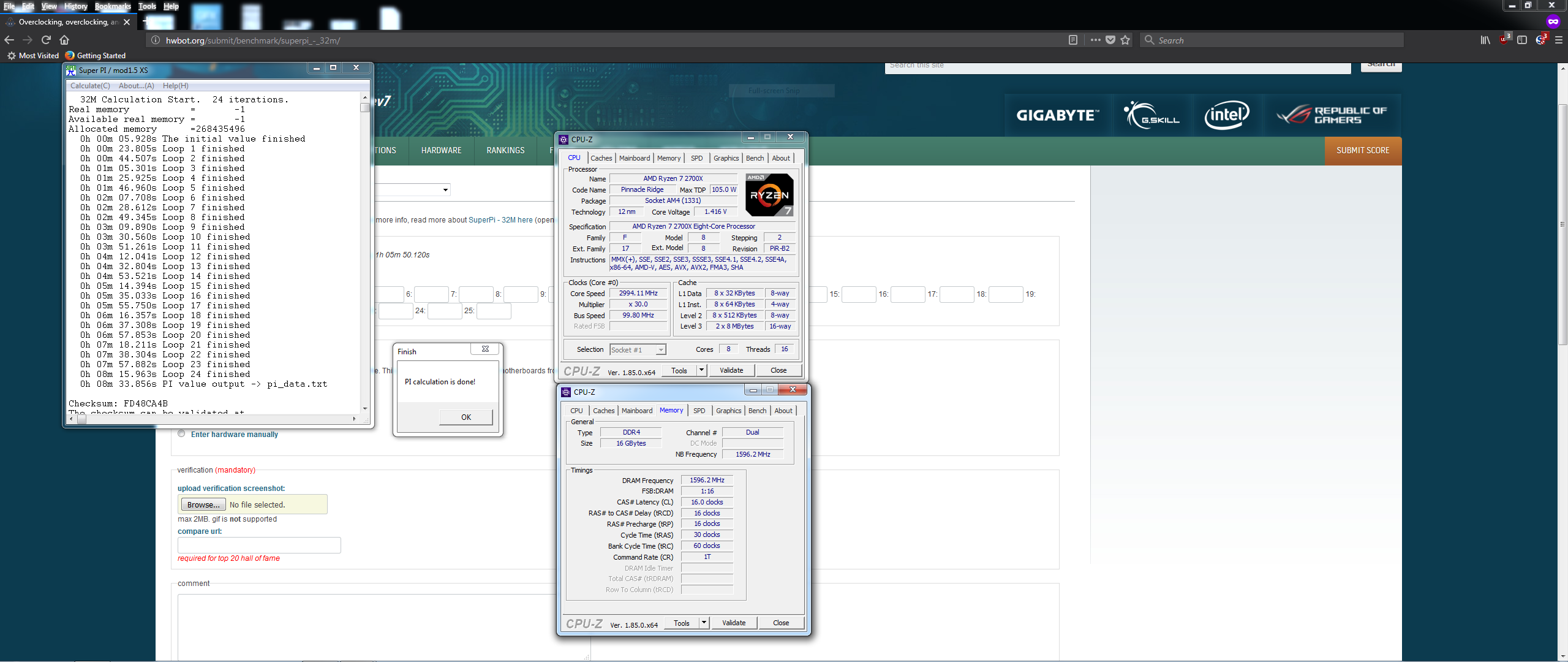The image size is (1568, 662).
Task: Open the Bookmarks menu in browser
Action: click(113, 6)
